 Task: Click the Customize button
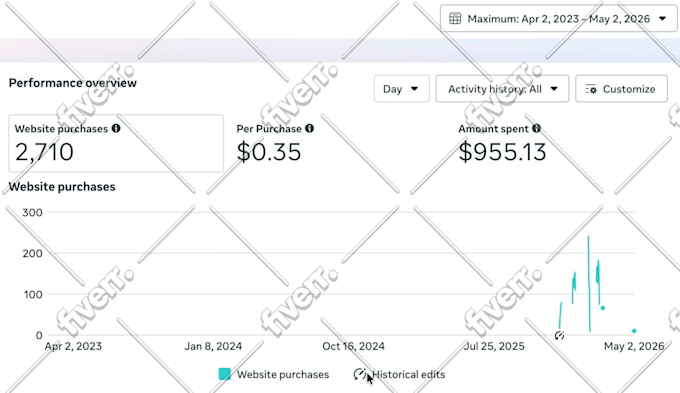point(621,89)
